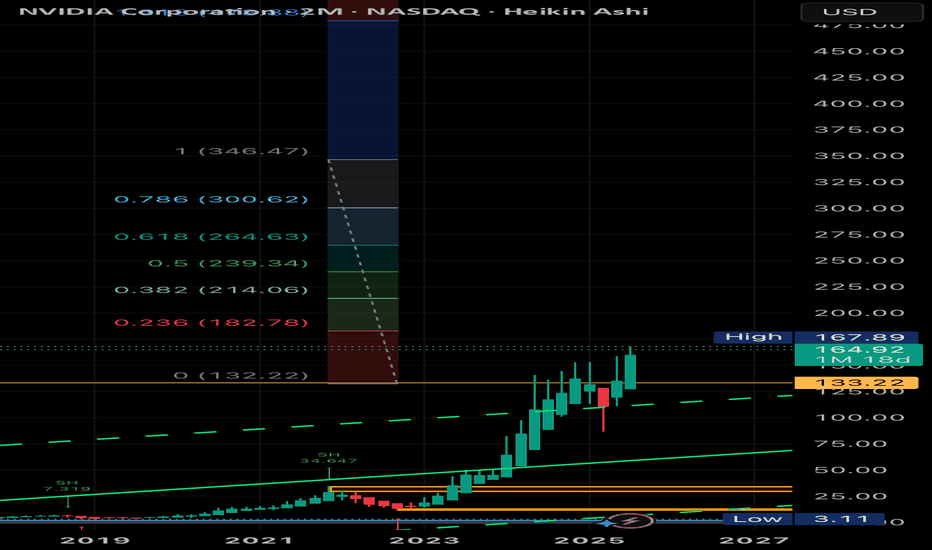Click the 2027 label on time axis

coord(754,540)
